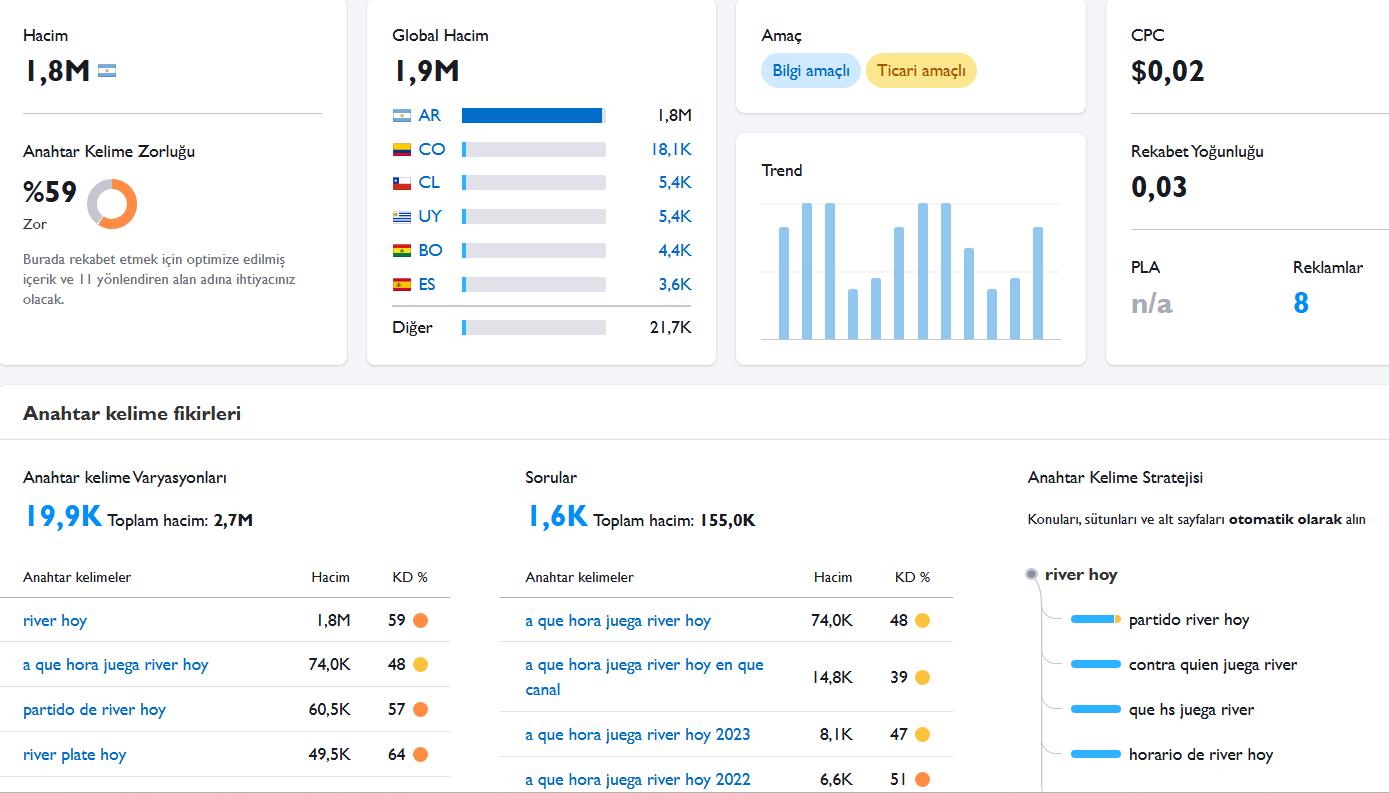Click the Spain flag icon beside ES
The height and width of the screenshot is (793, 1389).
pos(402,285)
